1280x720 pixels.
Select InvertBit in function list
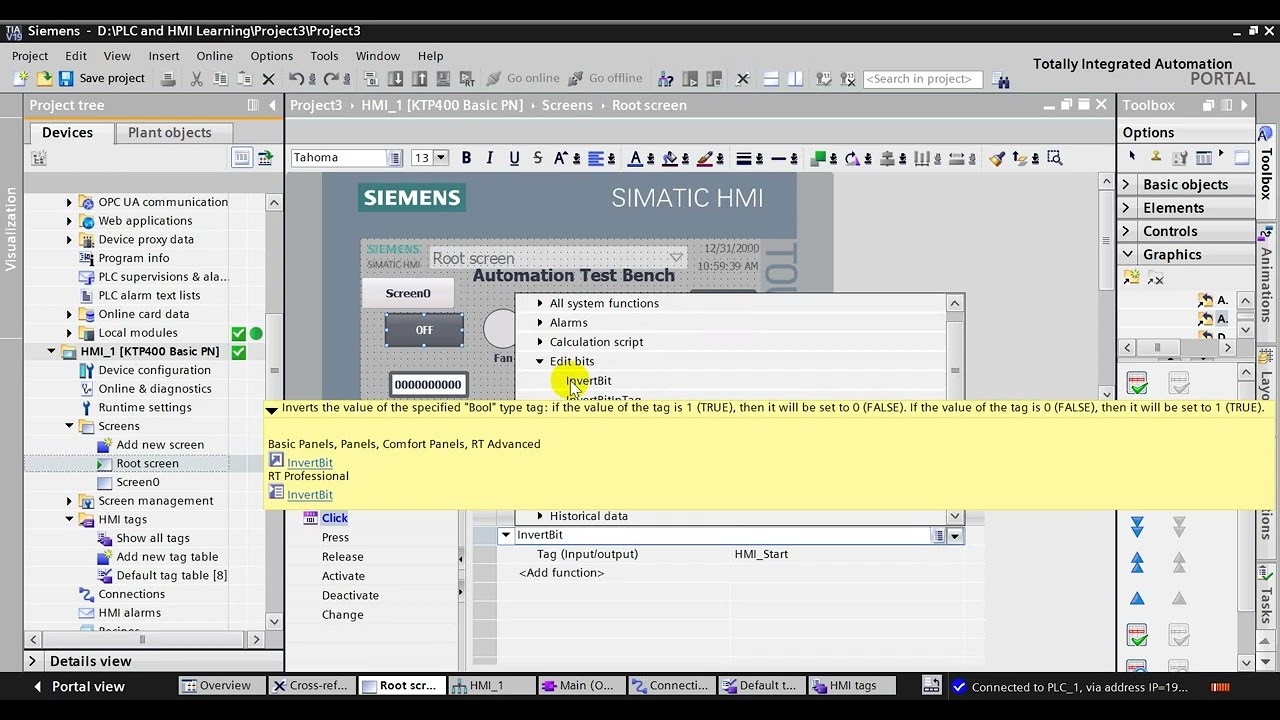coord(589,380)
